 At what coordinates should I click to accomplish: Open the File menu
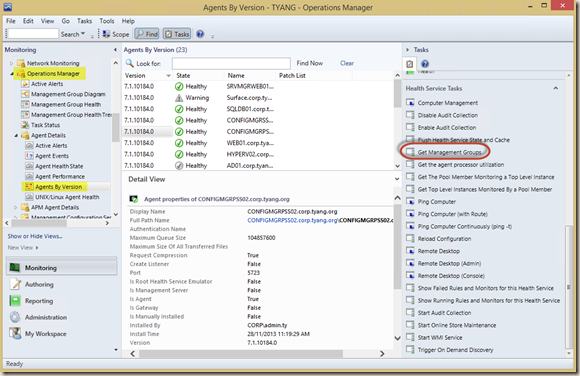point(11,21)
